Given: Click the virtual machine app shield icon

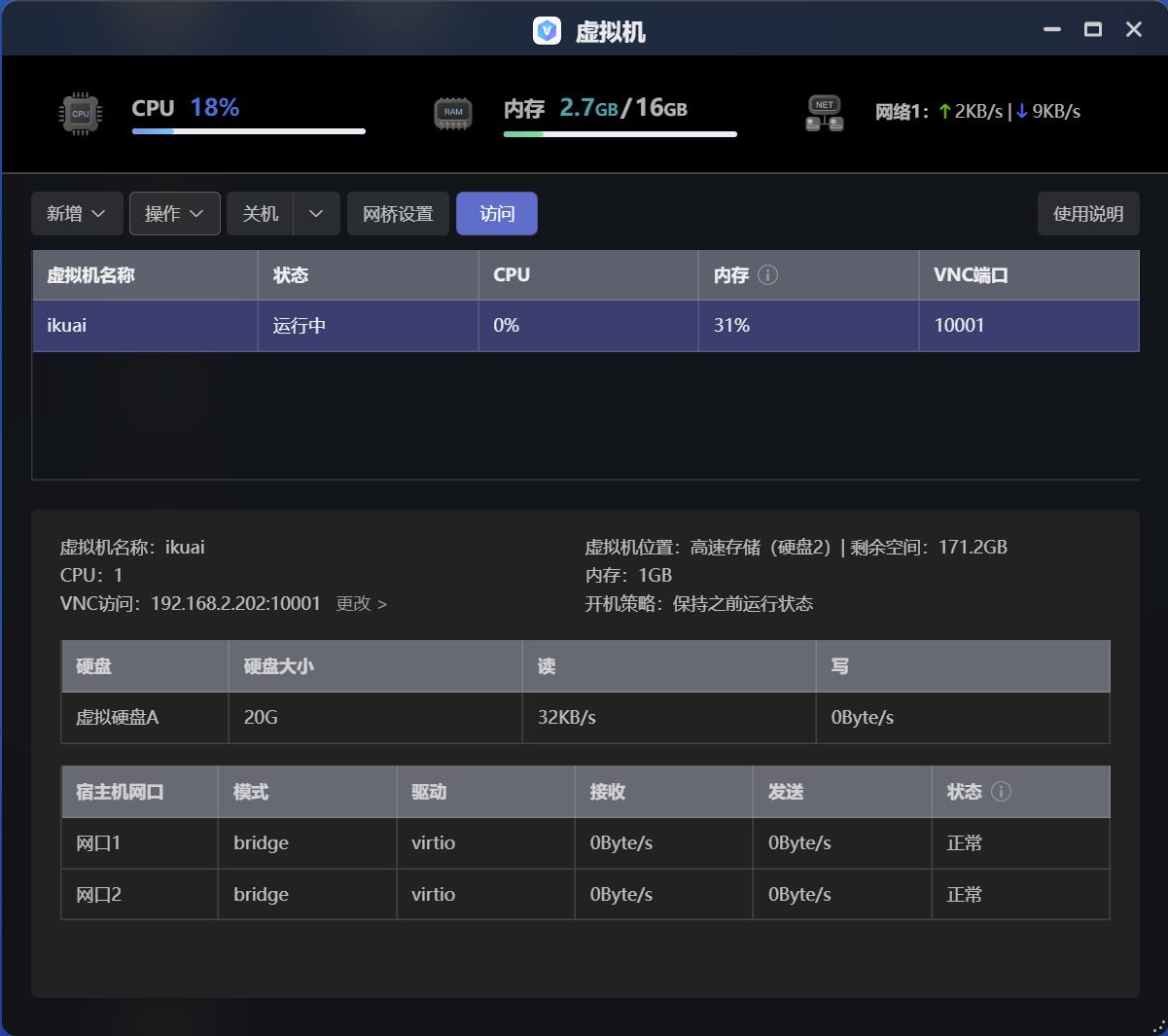Looking at the screenshot, I should 548,31.
